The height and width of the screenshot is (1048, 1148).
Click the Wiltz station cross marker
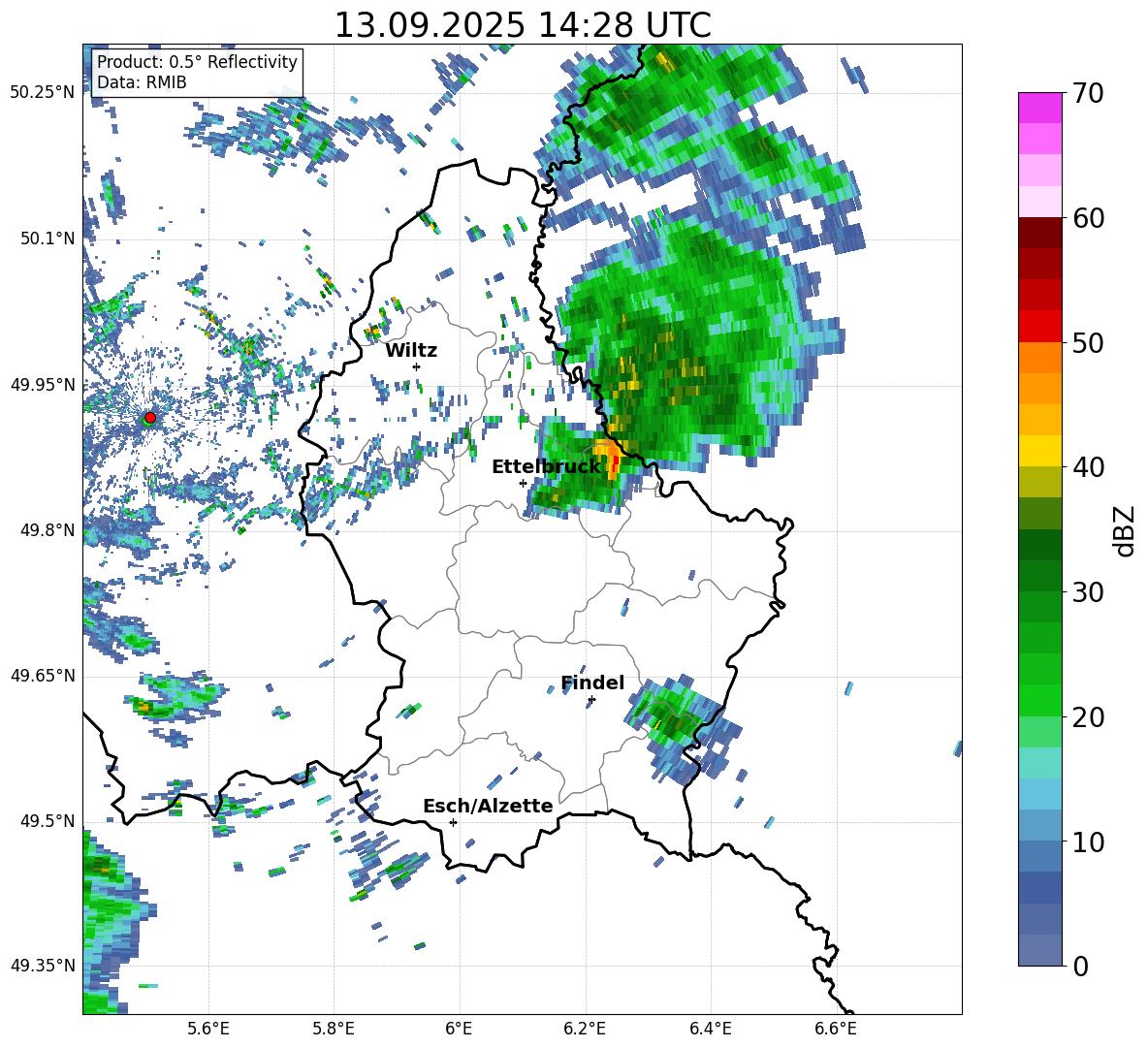coord(417,366)
